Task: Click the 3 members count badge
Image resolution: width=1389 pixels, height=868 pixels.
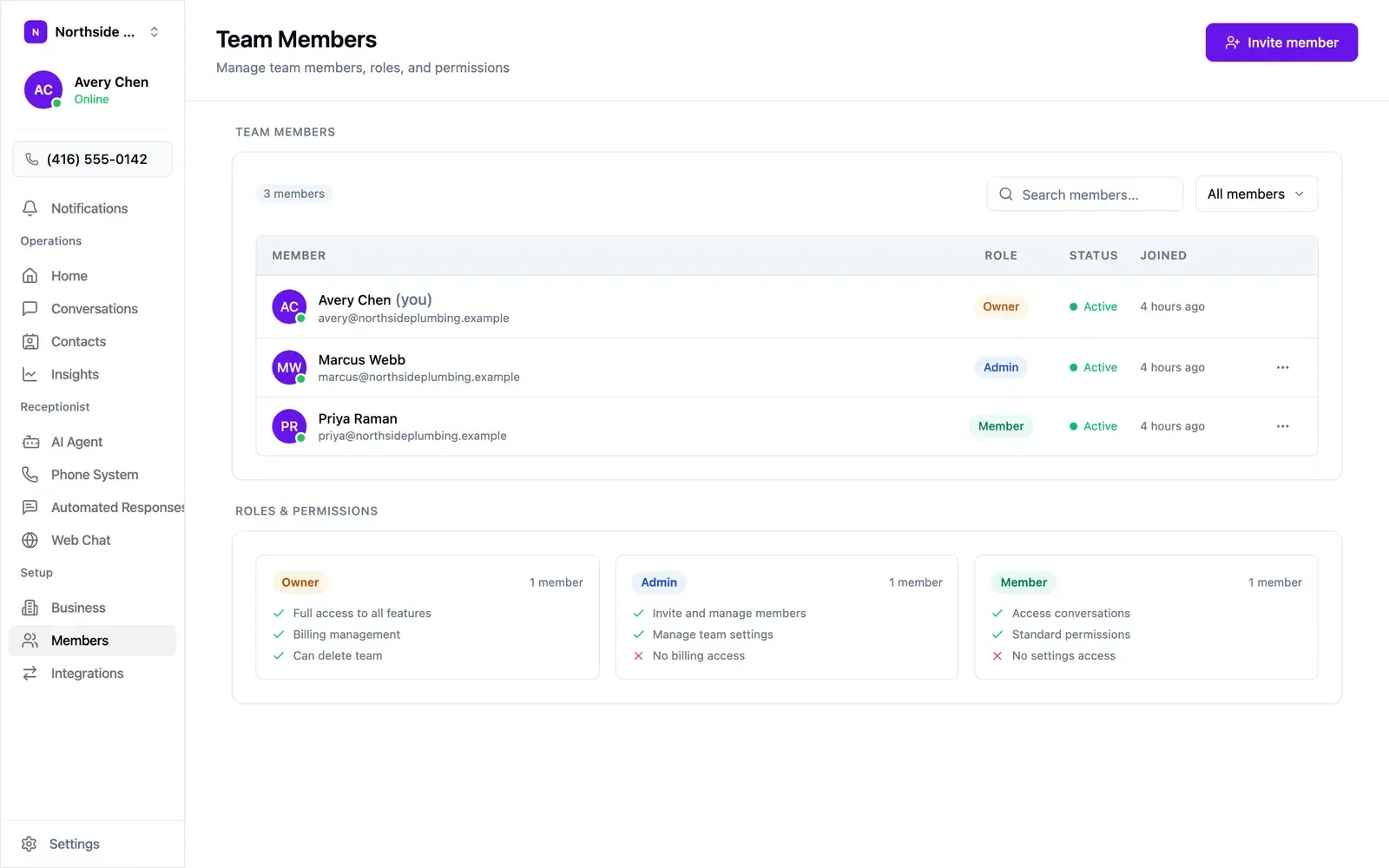Action: tap(294, 194)
